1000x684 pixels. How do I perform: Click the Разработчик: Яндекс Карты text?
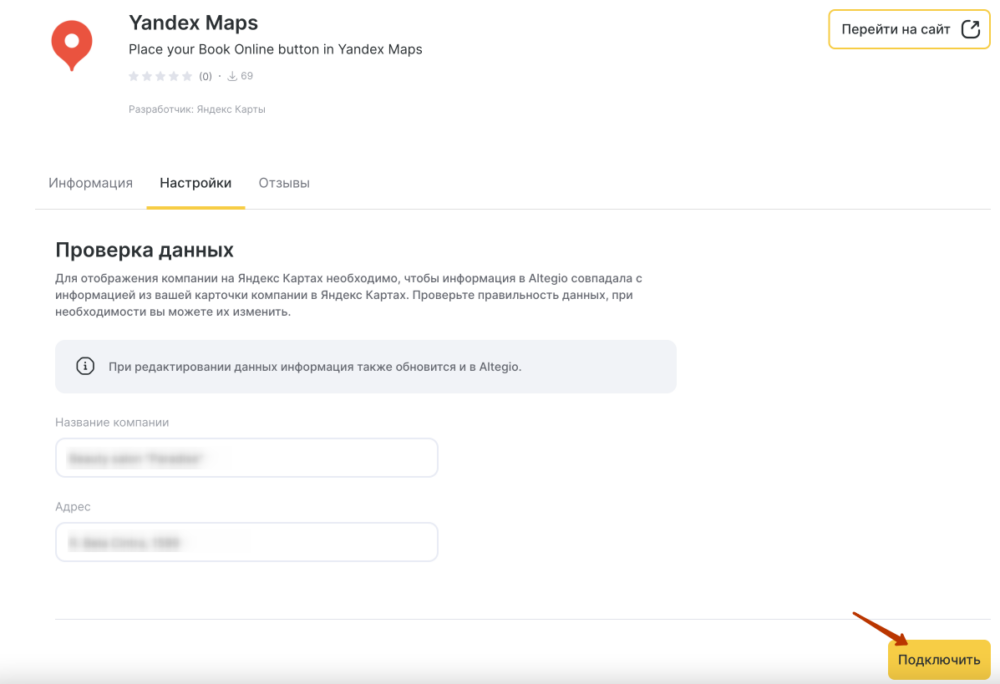(x=197, y=109)
